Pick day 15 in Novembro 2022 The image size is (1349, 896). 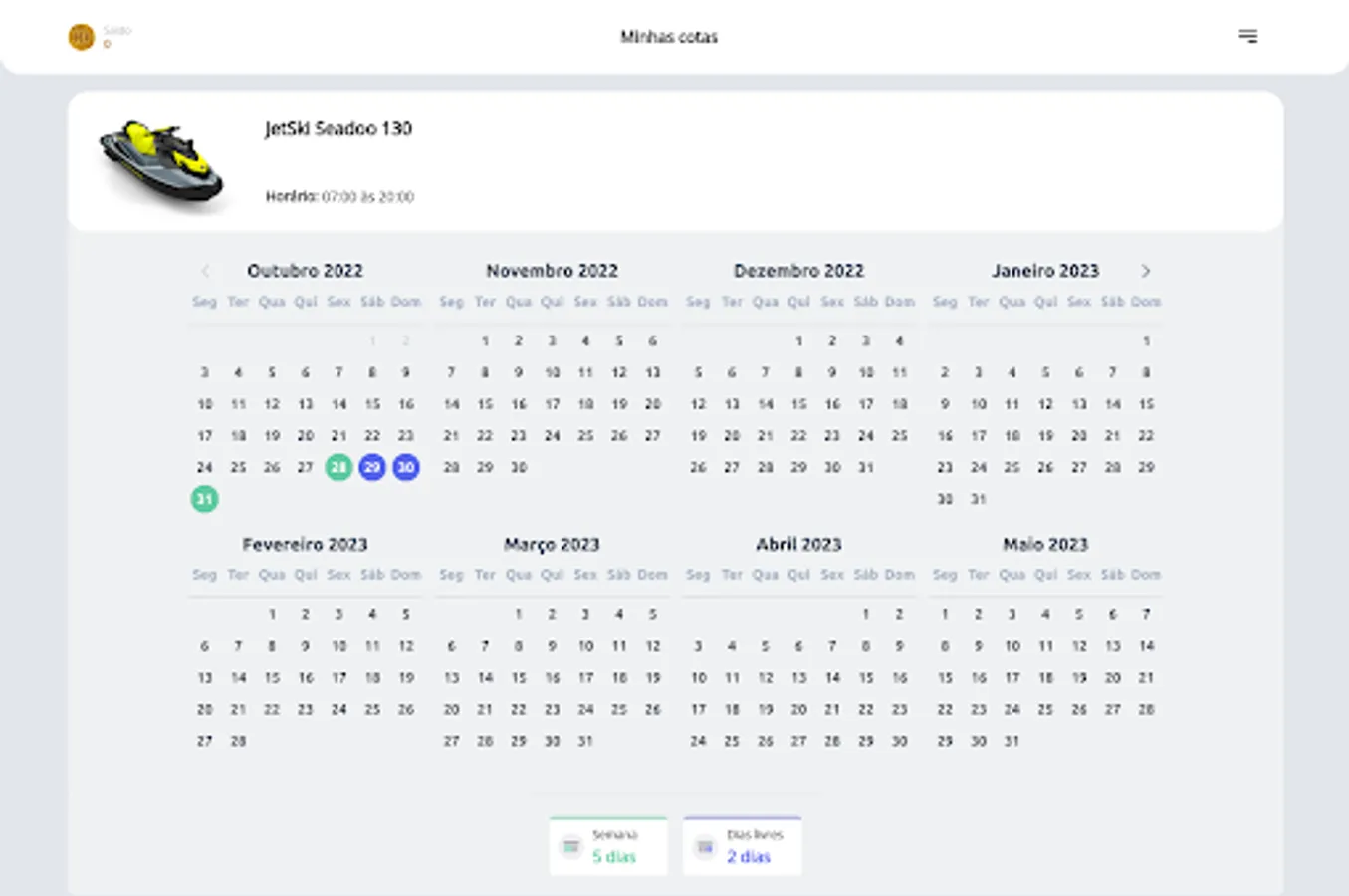pos(485,404)
